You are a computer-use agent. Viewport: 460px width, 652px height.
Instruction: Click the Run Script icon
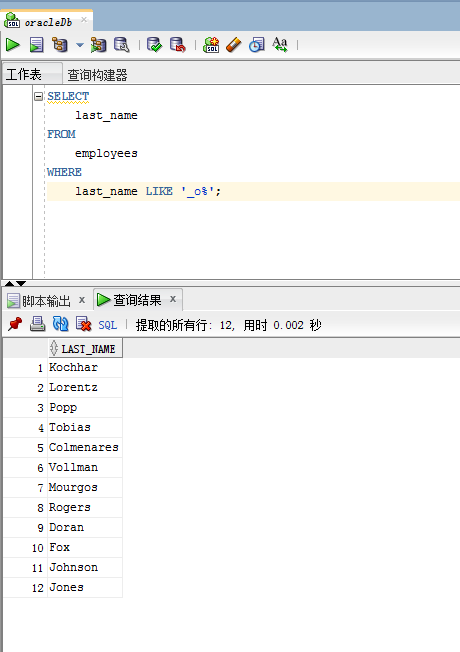[36, 44]
